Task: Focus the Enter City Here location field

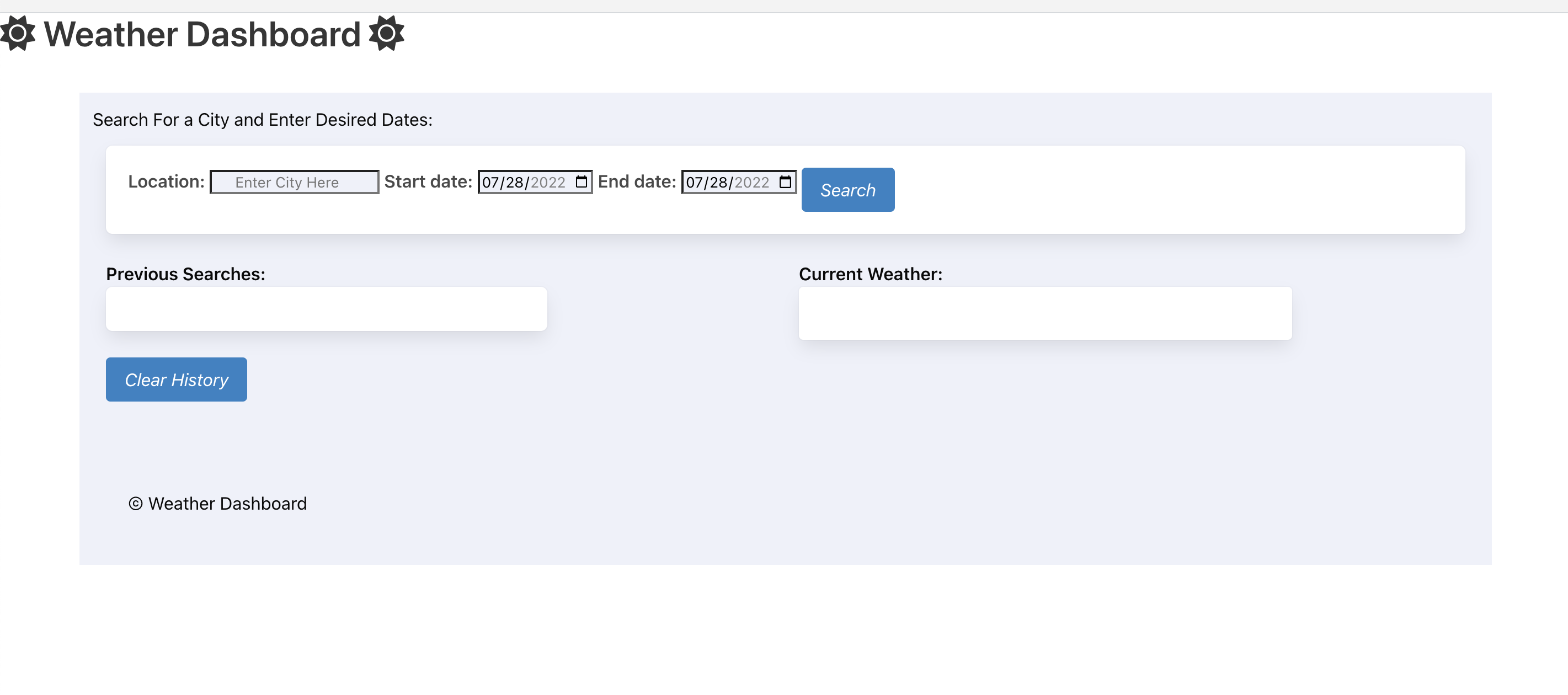Action: 294,182
